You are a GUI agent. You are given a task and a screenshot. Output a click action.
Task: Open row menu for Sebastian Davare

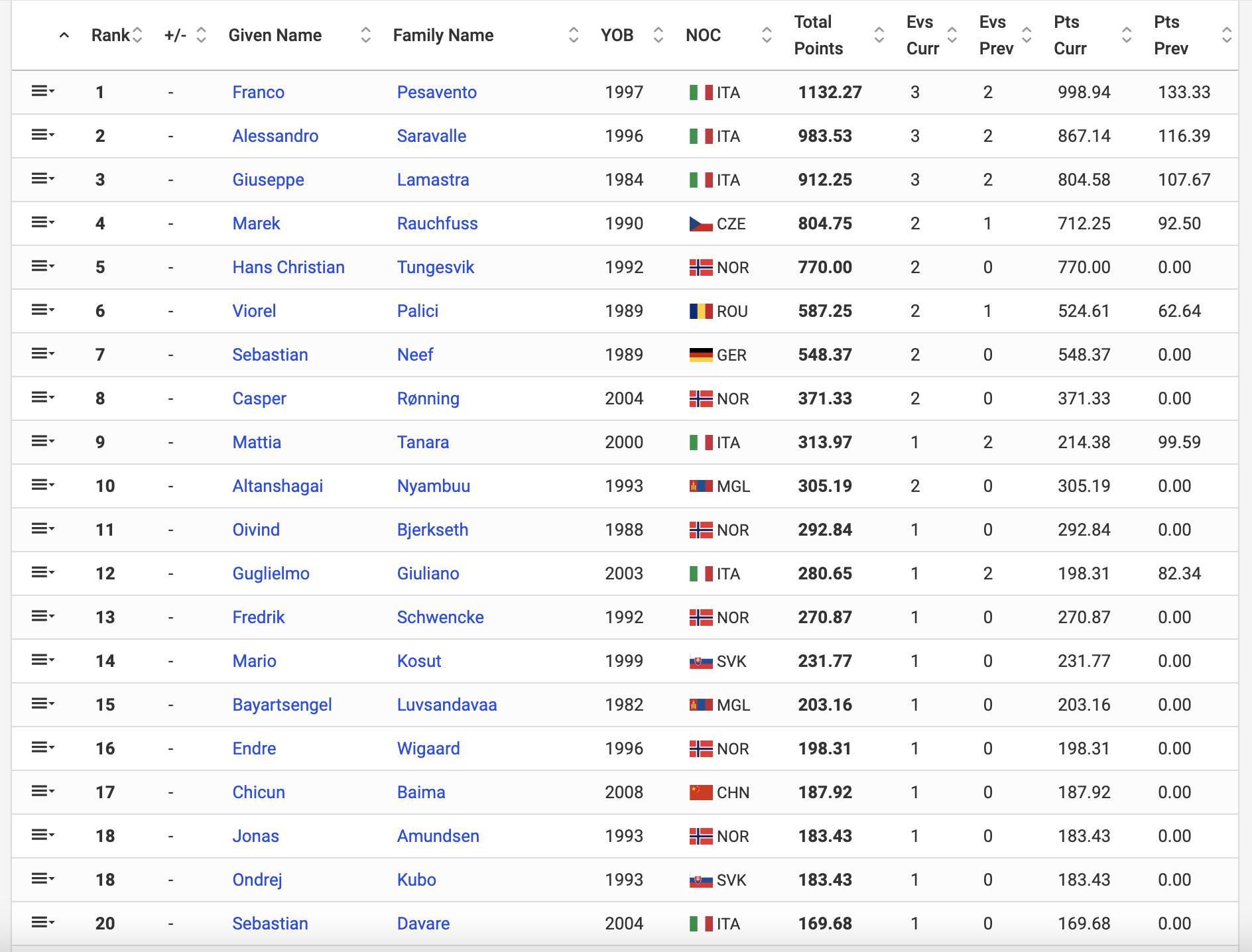click(42, 923)
